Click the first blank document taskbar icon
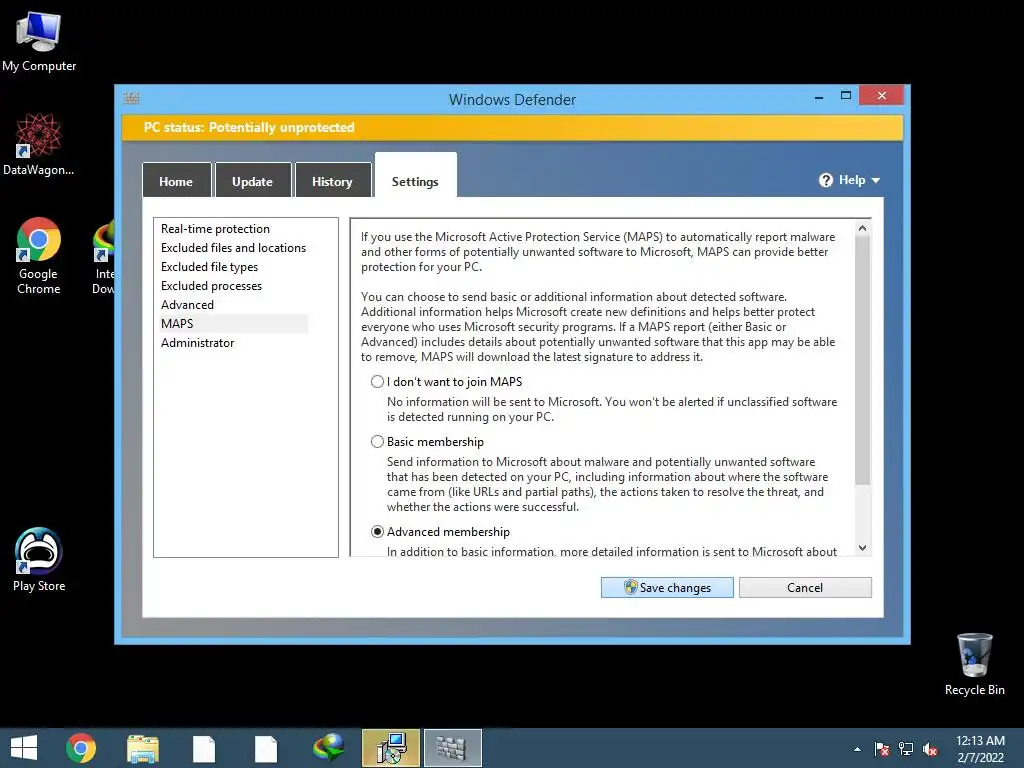 tap(204, 748)
